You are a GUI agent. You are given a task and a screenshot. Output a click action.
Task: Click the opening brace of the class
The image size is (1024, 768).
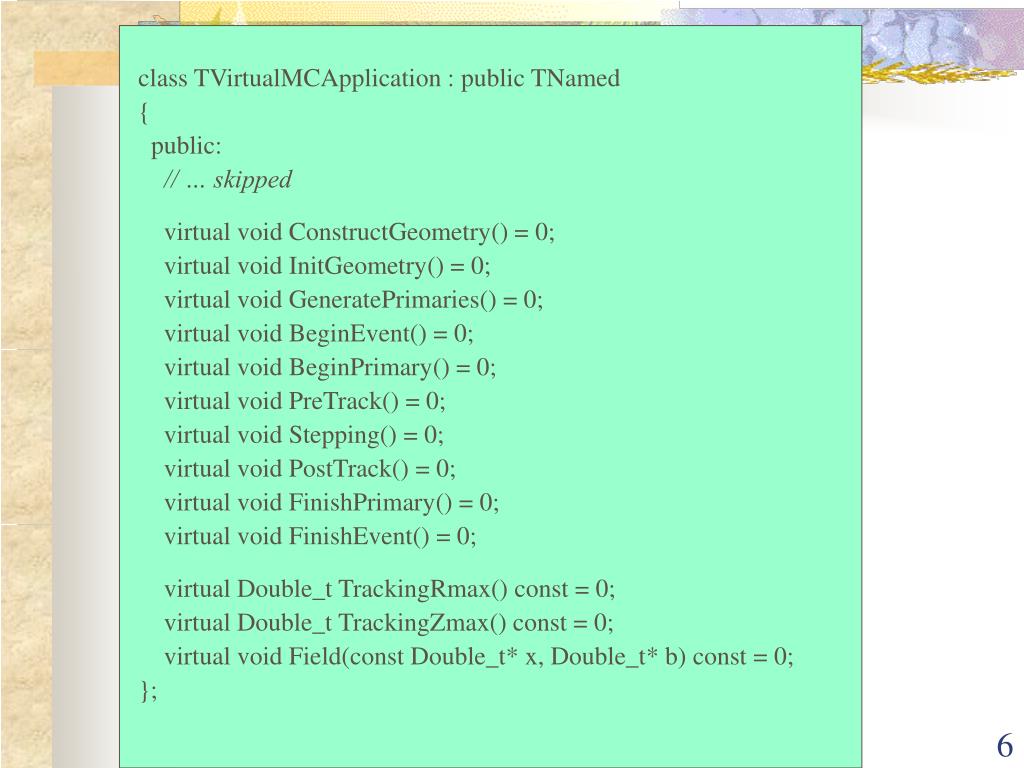[144, 113]
